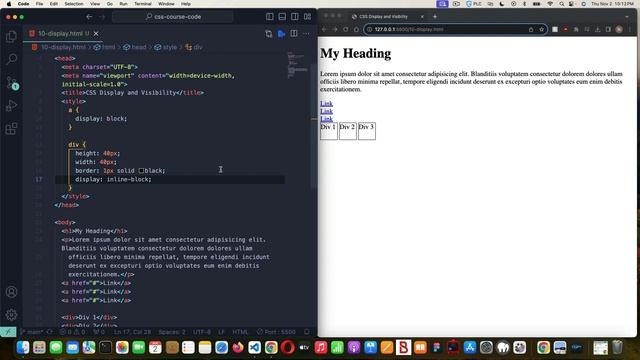This screenshot has height=360, width=640.
Task: Click UTF-8 encoding in status bar
Action: [202, 332]
